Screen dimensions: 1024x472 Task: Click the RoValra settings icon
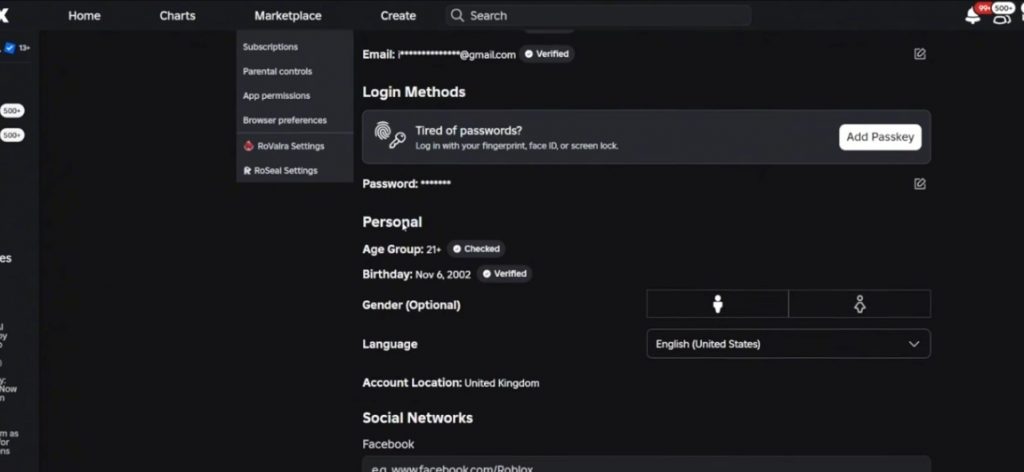point(248,146)
